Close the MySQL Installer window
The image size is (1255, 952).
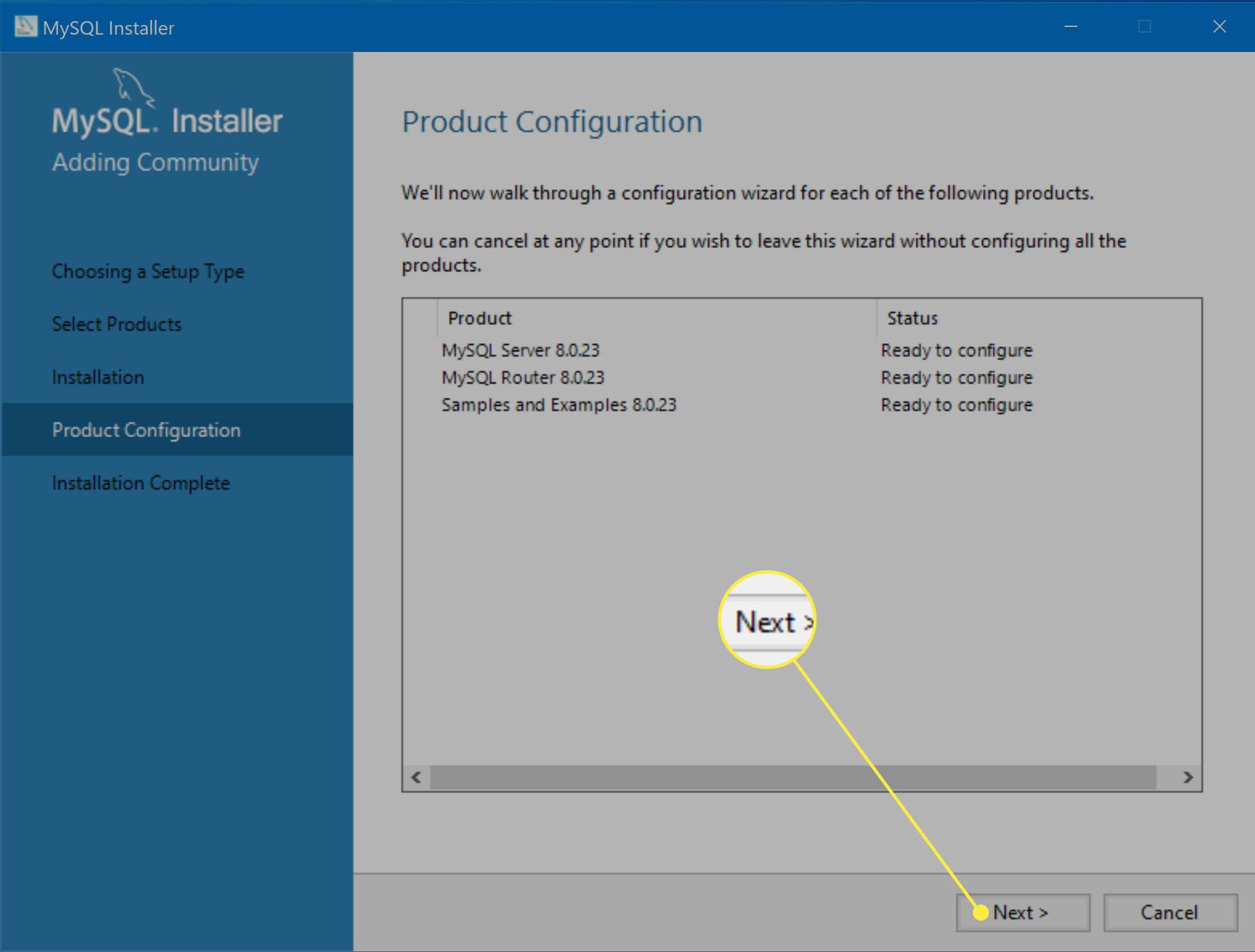[1219, 27]
